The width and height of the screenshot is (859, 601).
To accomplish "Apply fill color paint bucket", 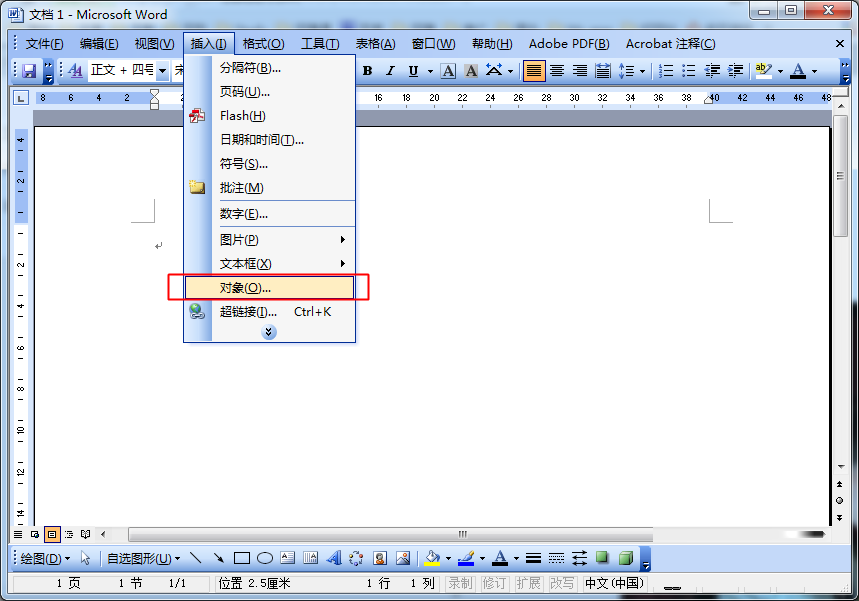I will [x=432, y=558].
